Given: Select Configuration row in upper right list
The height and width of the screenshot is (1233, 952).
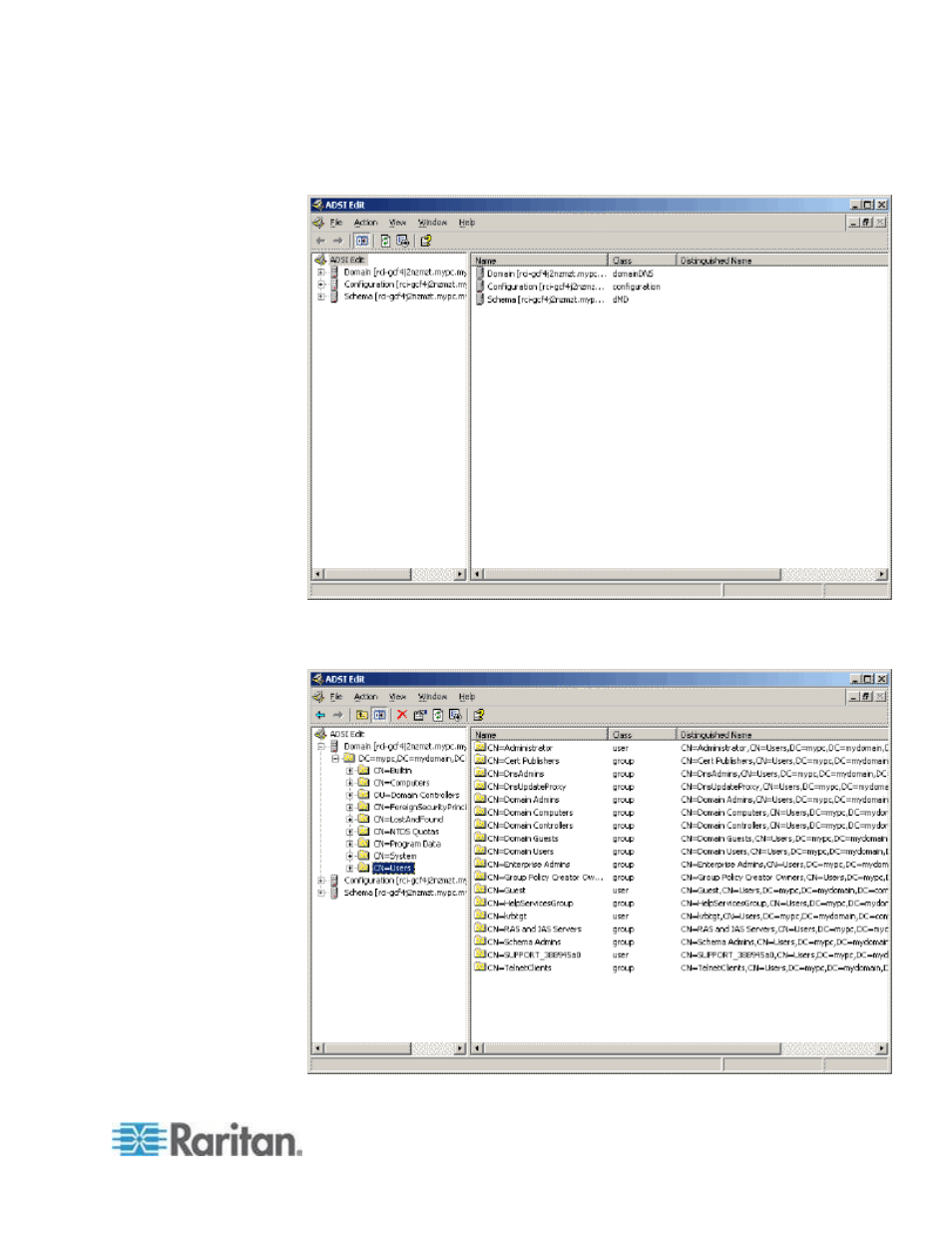Looking at the screenshot, I should [680, 286].
